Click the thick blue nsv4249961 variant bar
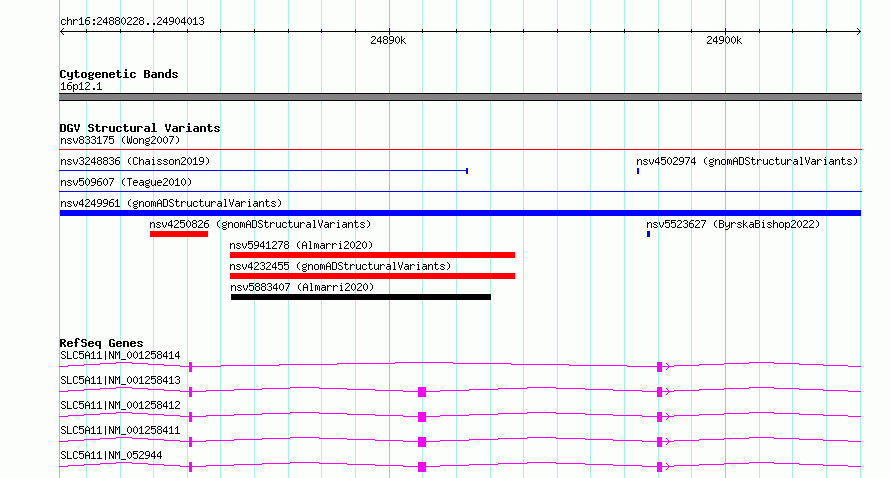Screen dimensions: 890x478 pyautogui.click(x=460, y=213)
